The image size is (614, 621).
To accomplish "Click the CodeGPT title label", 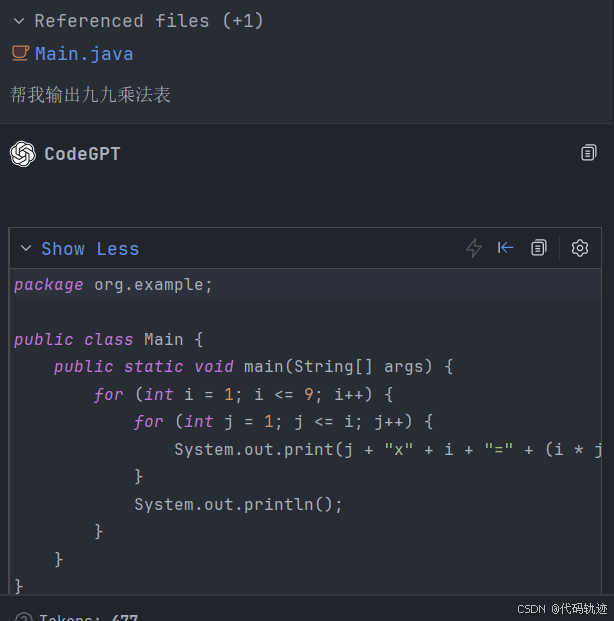I will [x=82, y=154].
